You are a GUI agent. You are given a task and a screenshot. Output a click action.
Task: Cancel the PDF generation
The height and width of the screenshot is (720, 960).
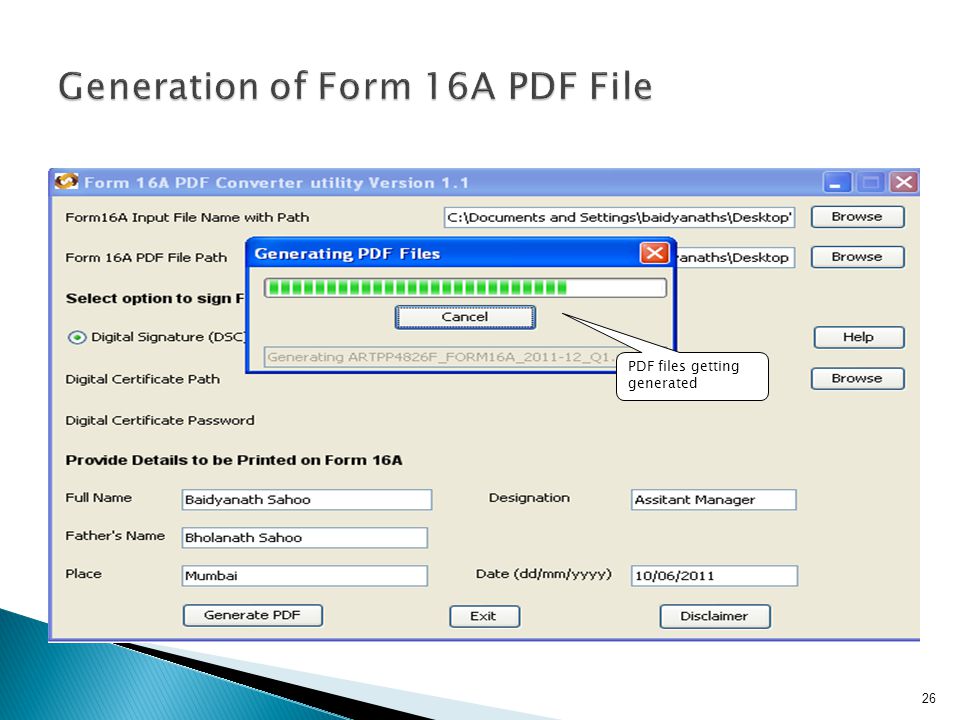click(465, 317)
